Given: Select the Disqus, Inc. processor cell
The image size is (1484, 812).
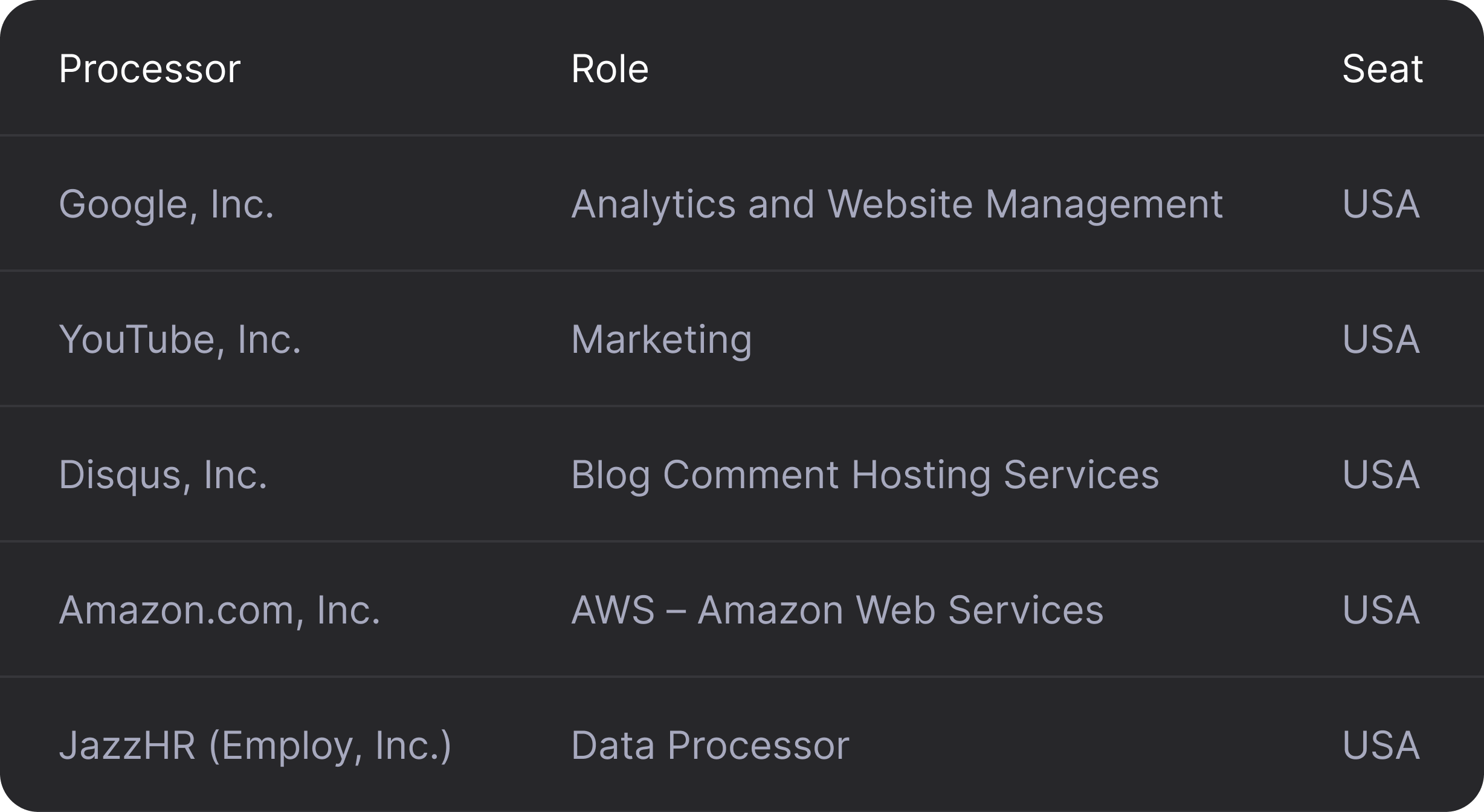Looking at the screenshot, I should [x=163, y=475].
